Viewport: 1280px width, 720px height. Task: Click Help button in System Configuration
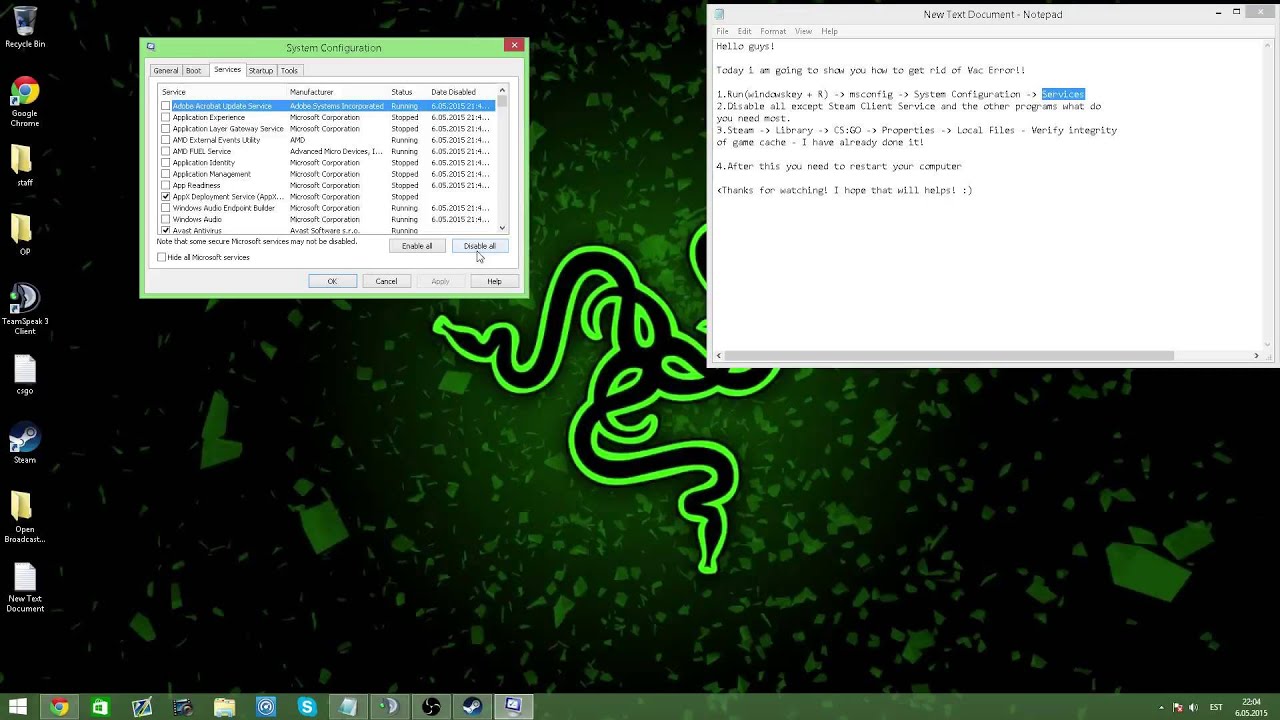494,281
